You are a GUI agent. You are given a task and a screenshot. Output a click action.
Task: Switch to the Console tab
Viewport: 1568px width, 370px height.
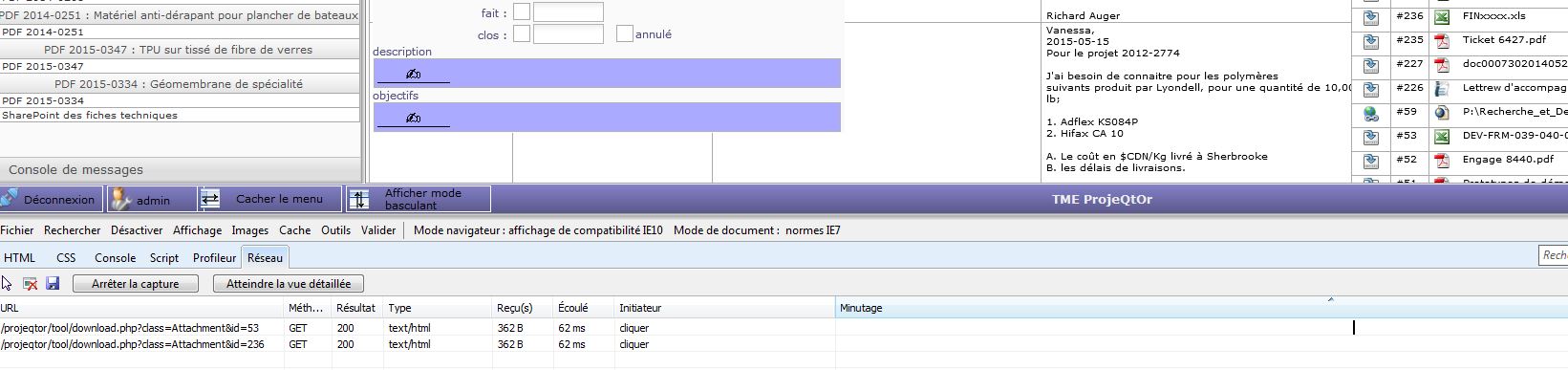click(x=115, y=258)
